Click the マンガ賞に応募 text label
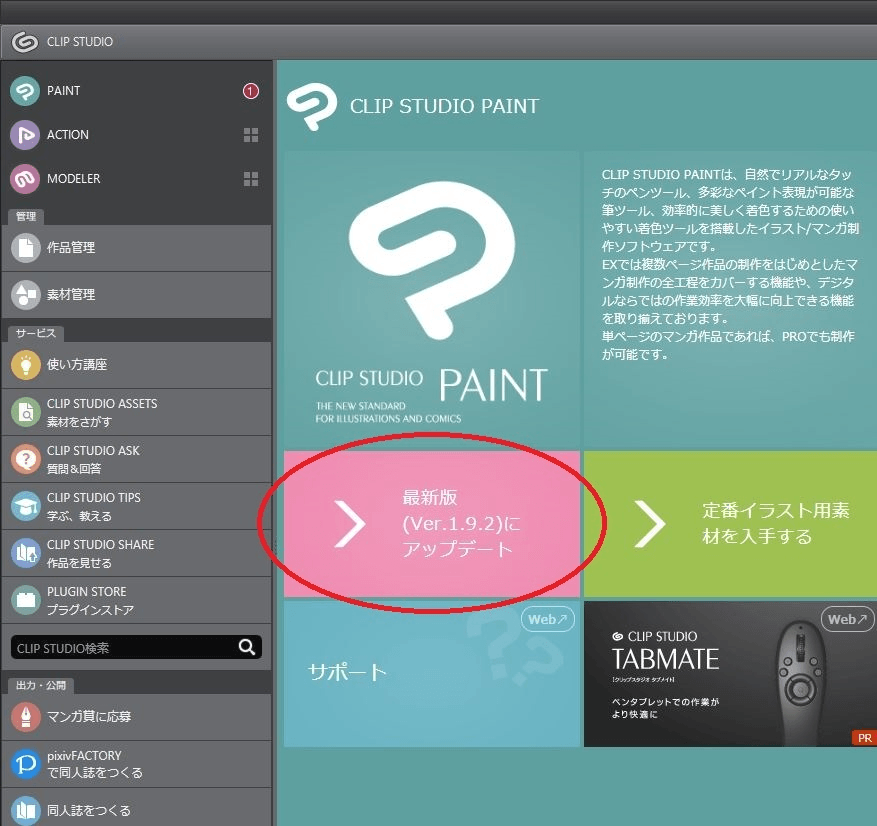 click(x=89, y=716)
